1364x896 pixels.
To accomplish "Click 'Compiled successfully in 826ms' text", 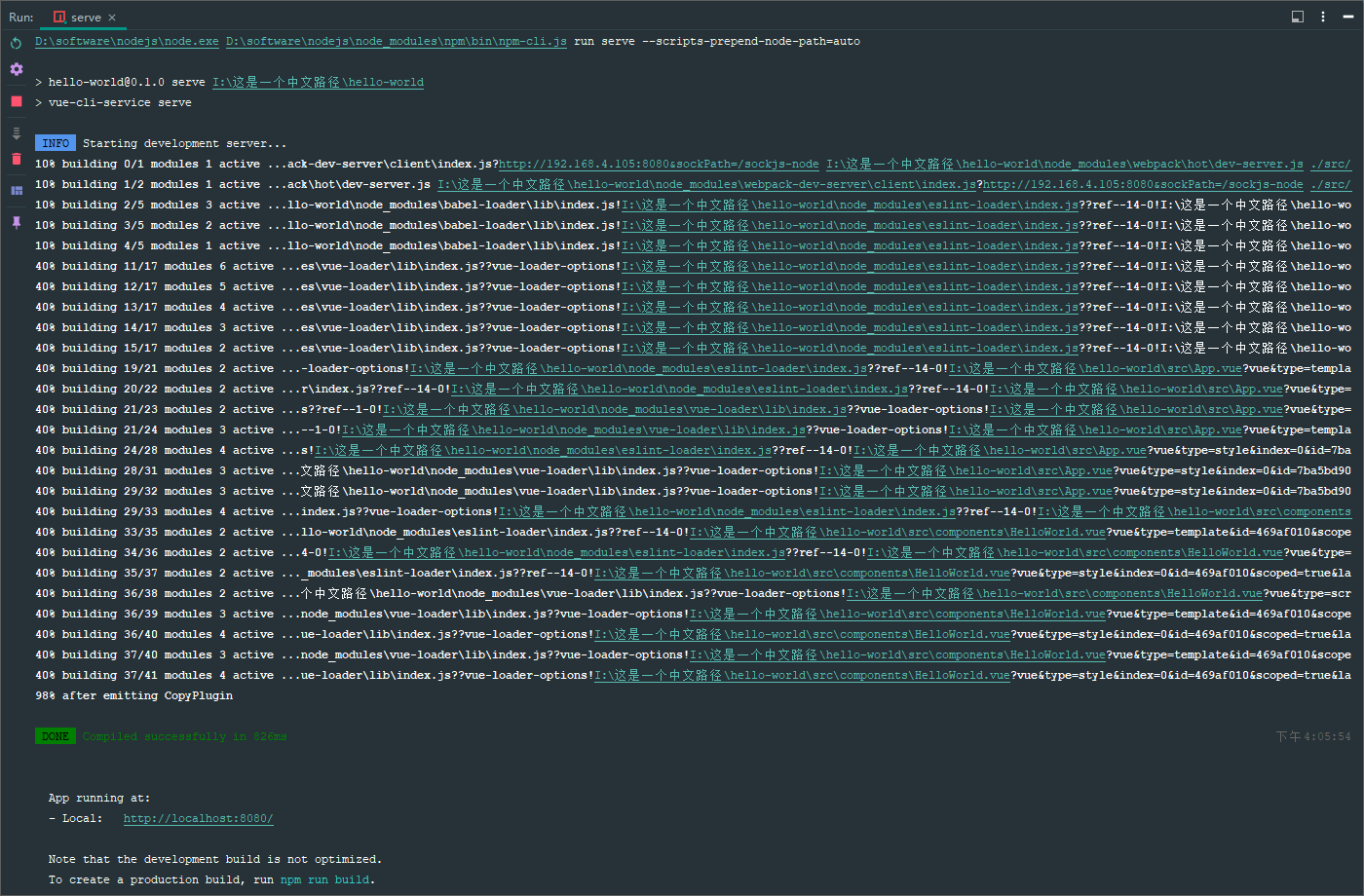I will (x=185, y=737).
